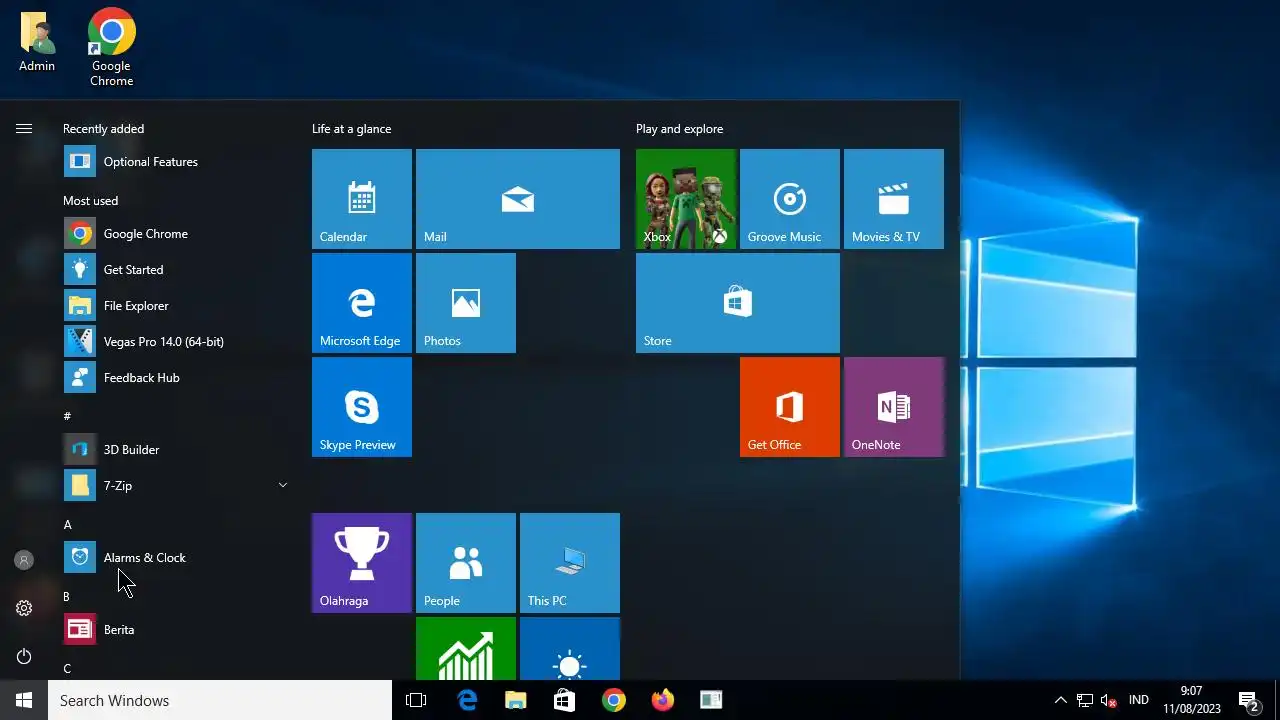Click the Windows Start button
This screenshot has height=720, width=1280.
24,700
